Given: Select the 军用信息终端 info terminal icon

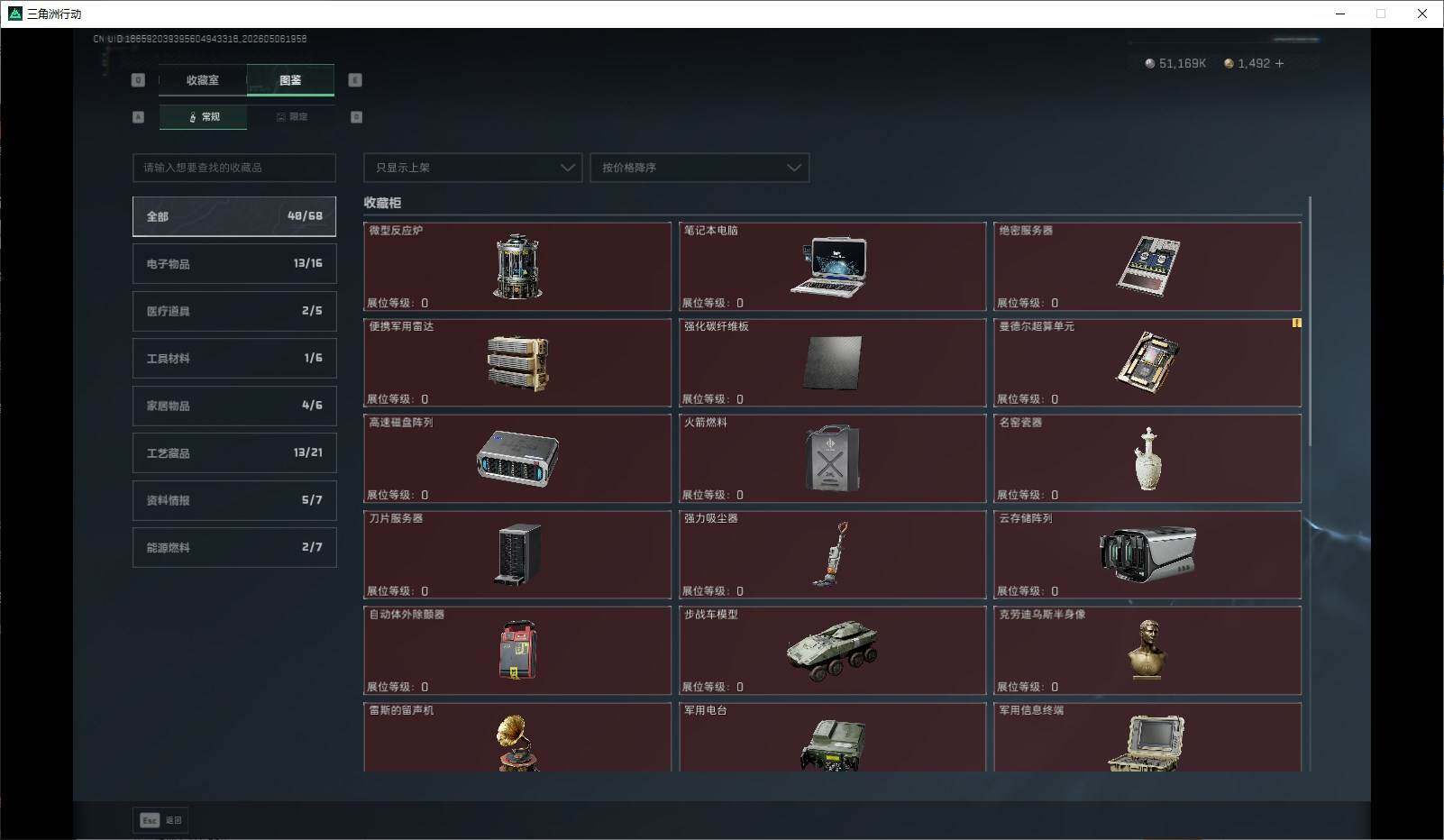Looking at the screenshot, I should [1147, 744].
